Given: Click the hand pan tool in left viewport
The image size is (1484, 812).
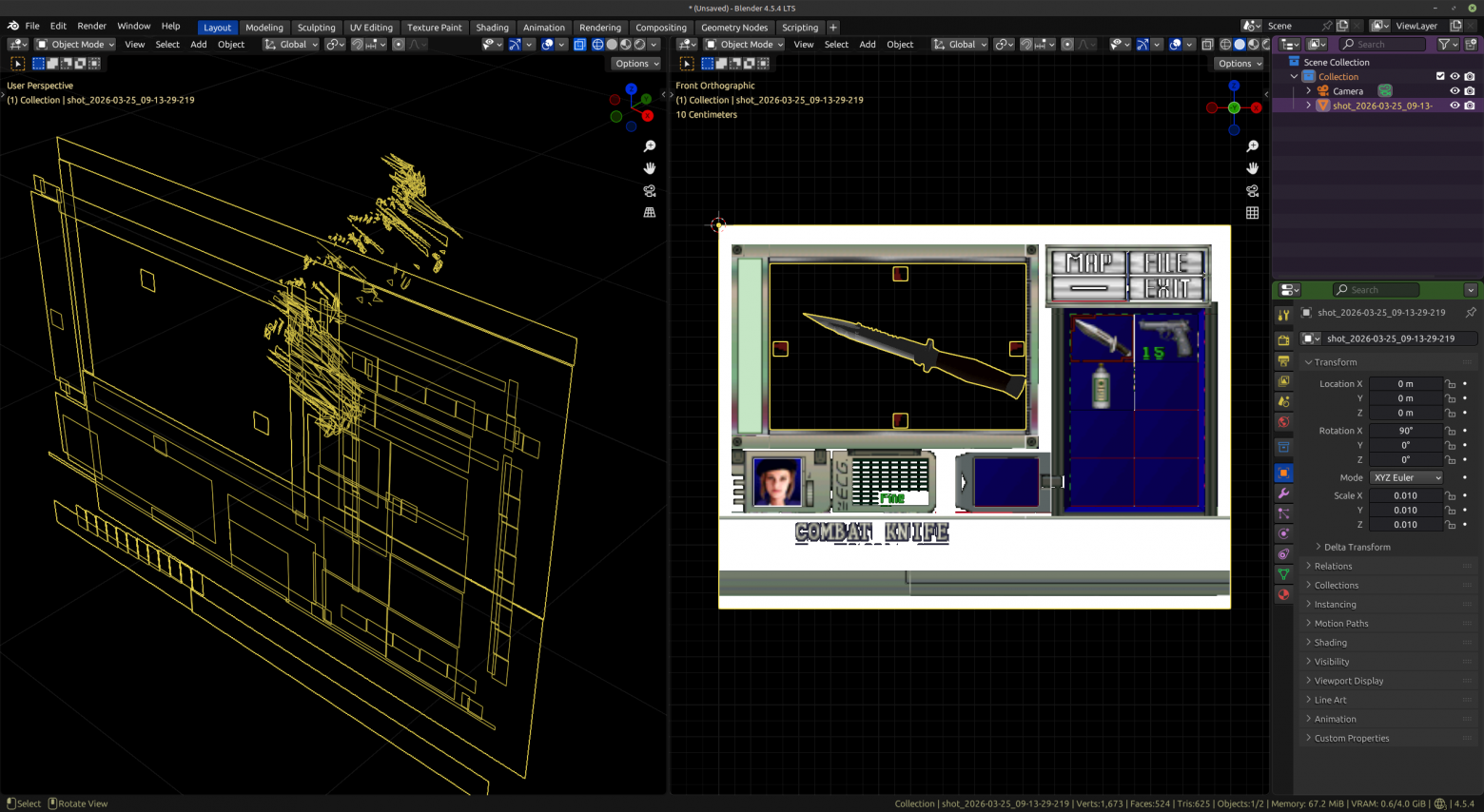Looking at the screenshot, I should [650, 168].
